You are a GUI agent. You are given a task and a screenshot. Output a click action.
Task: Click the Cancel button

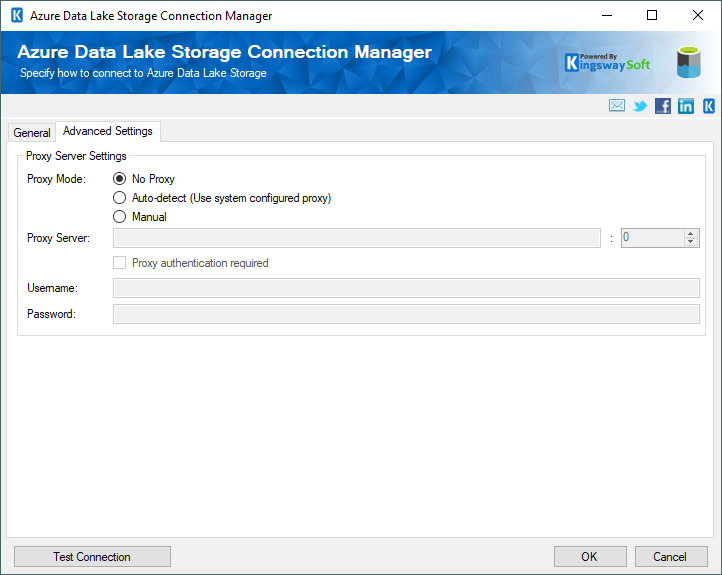pos(671,557)
